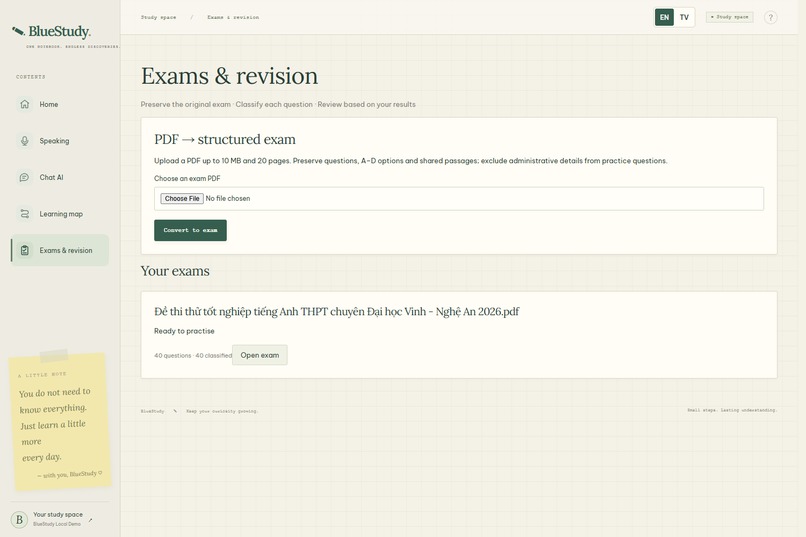
Task: Click the 'BlueStudy Local Demo' text
Action: 57,524
